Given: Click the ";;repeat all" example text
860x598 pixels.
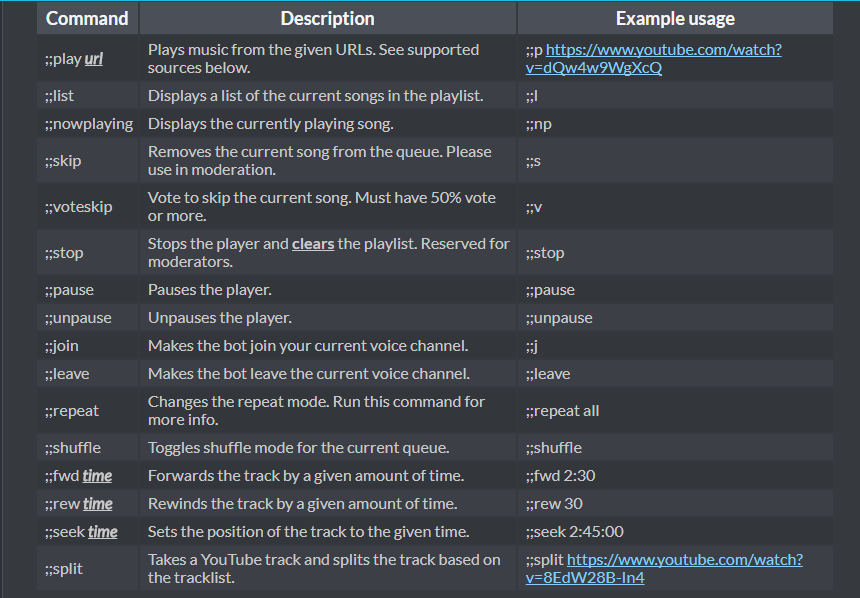Looking at the screenshot, I should coord(562,411).
